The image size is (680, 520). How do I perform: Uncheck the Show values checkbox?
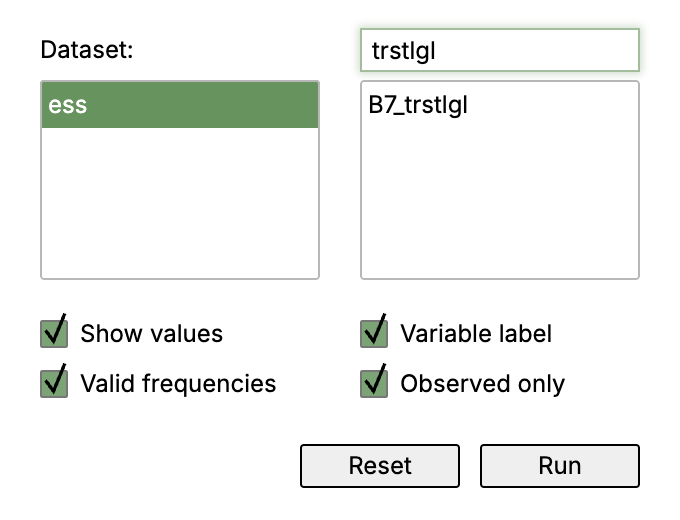[x=54, y=334]
